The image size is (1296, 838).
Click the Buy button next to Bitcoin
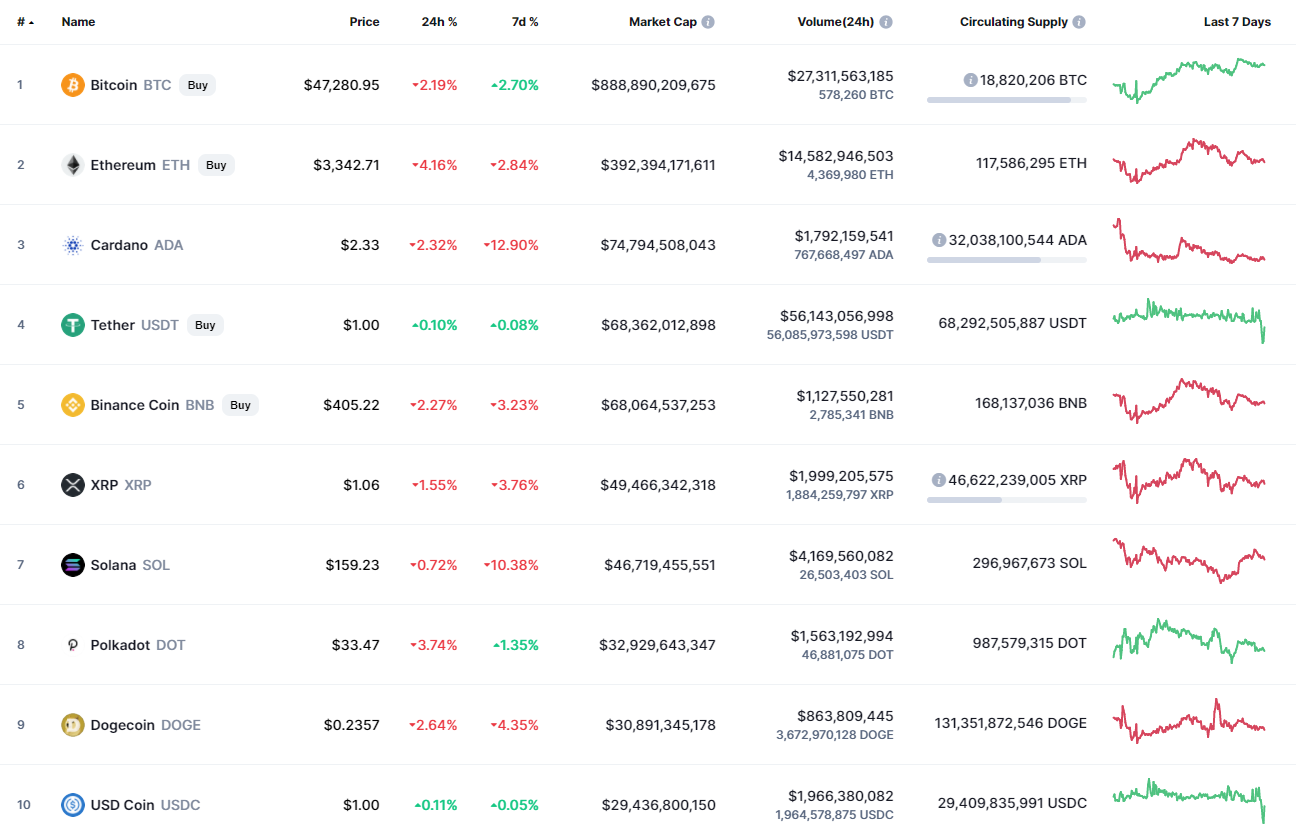point(198,85)
